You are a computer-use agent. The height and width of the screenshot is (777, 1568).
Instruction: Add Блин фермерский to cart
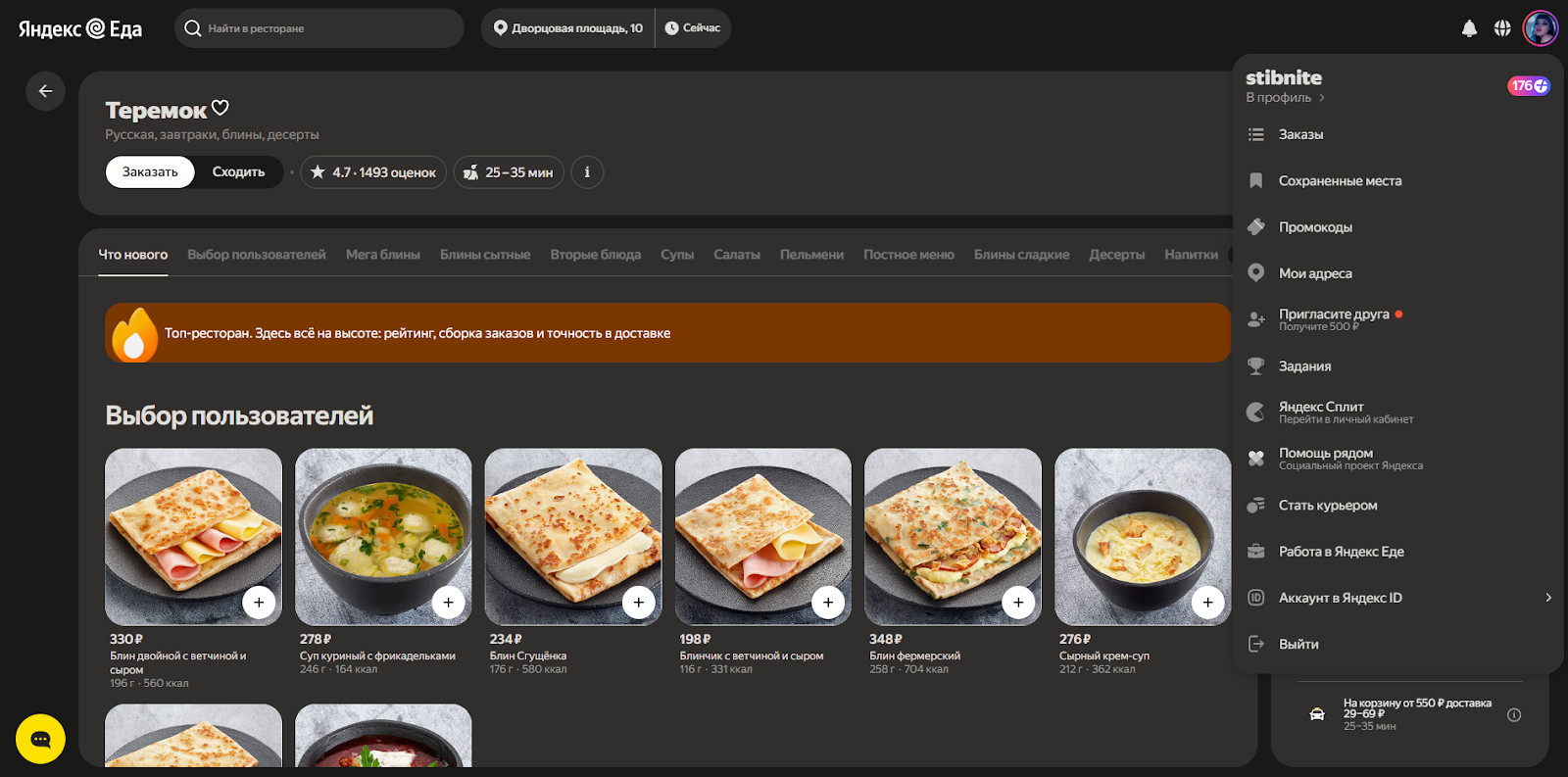pyautogui.click(x=1018, y=603)
